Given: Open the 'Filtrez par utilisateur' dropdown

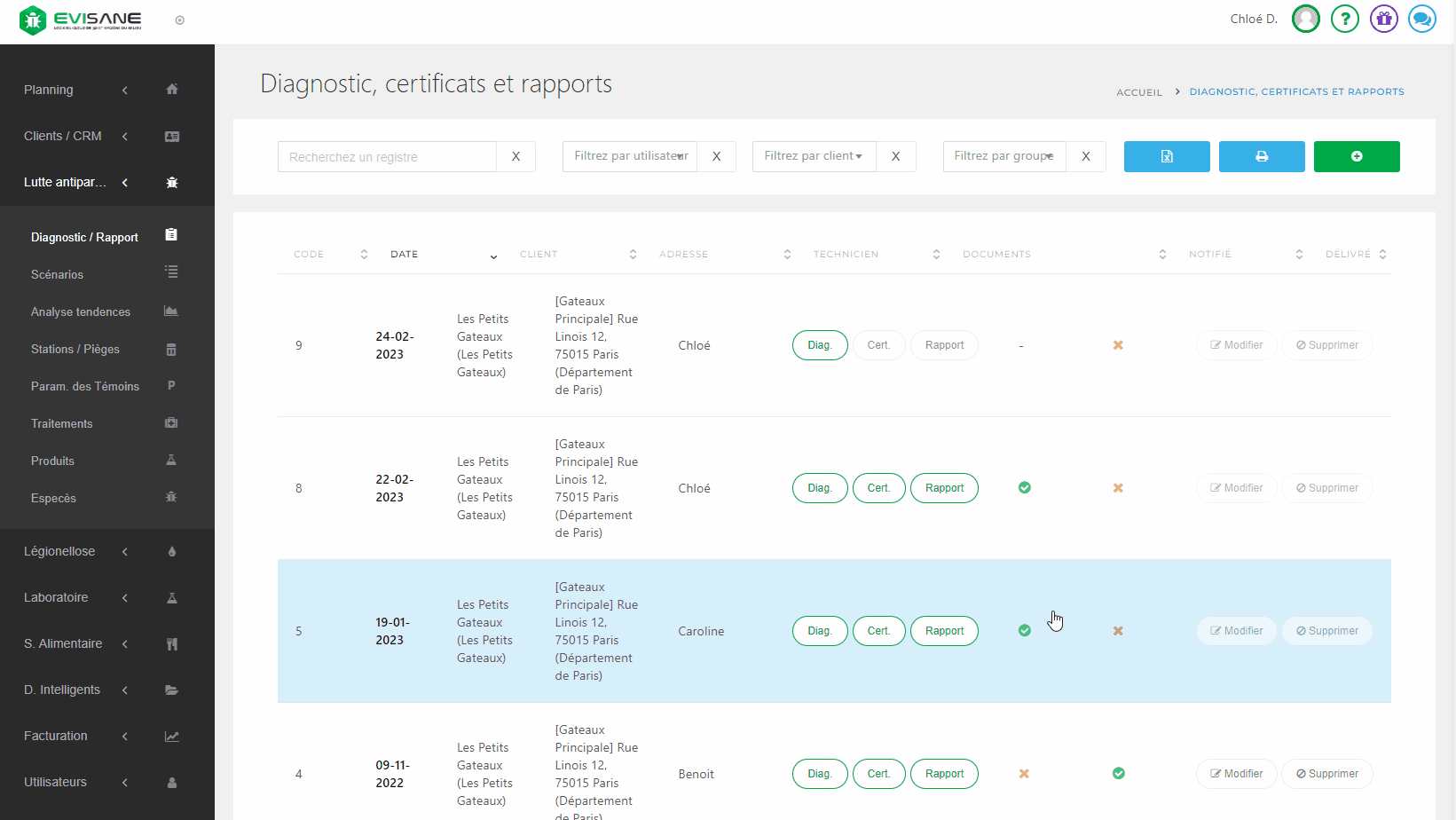Looking at the screenshot, I should click(x=630, y=156).
